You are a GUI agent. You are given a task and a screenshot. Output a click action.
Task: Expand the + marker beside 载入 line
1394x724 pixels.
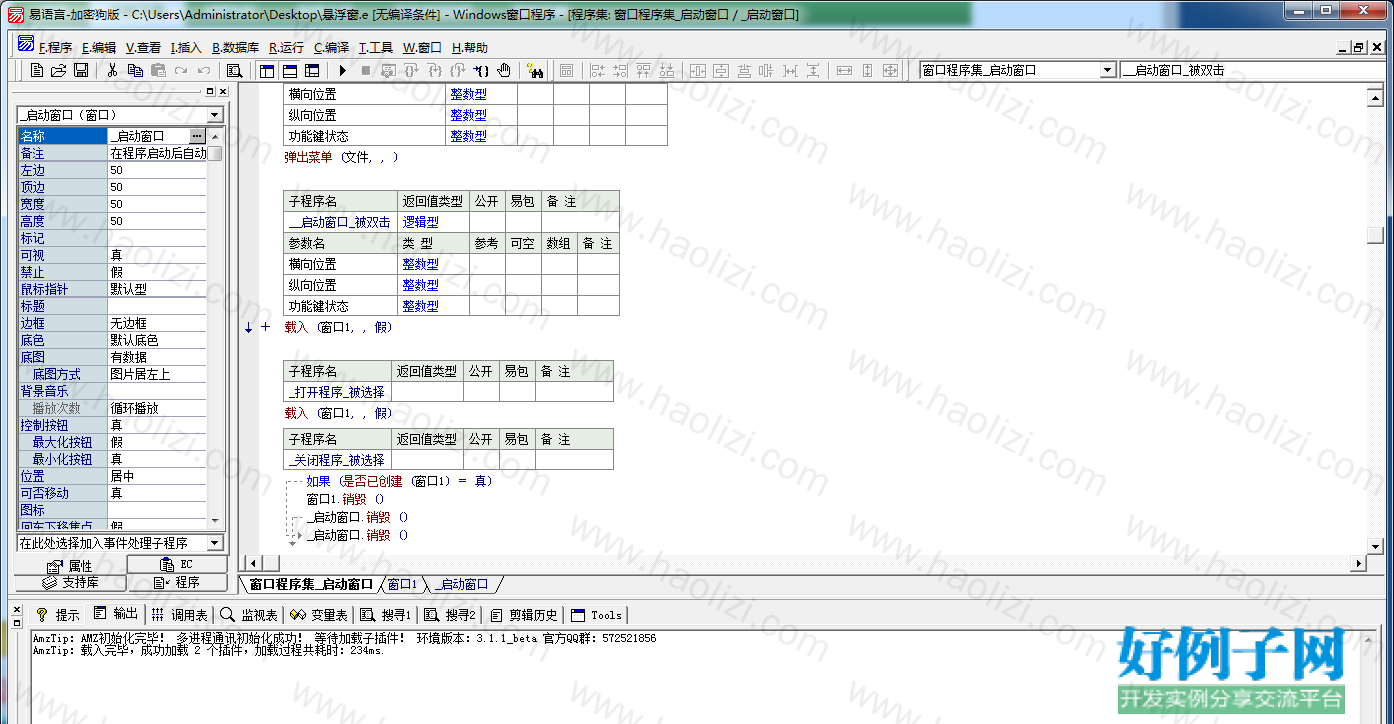[265, 327]
